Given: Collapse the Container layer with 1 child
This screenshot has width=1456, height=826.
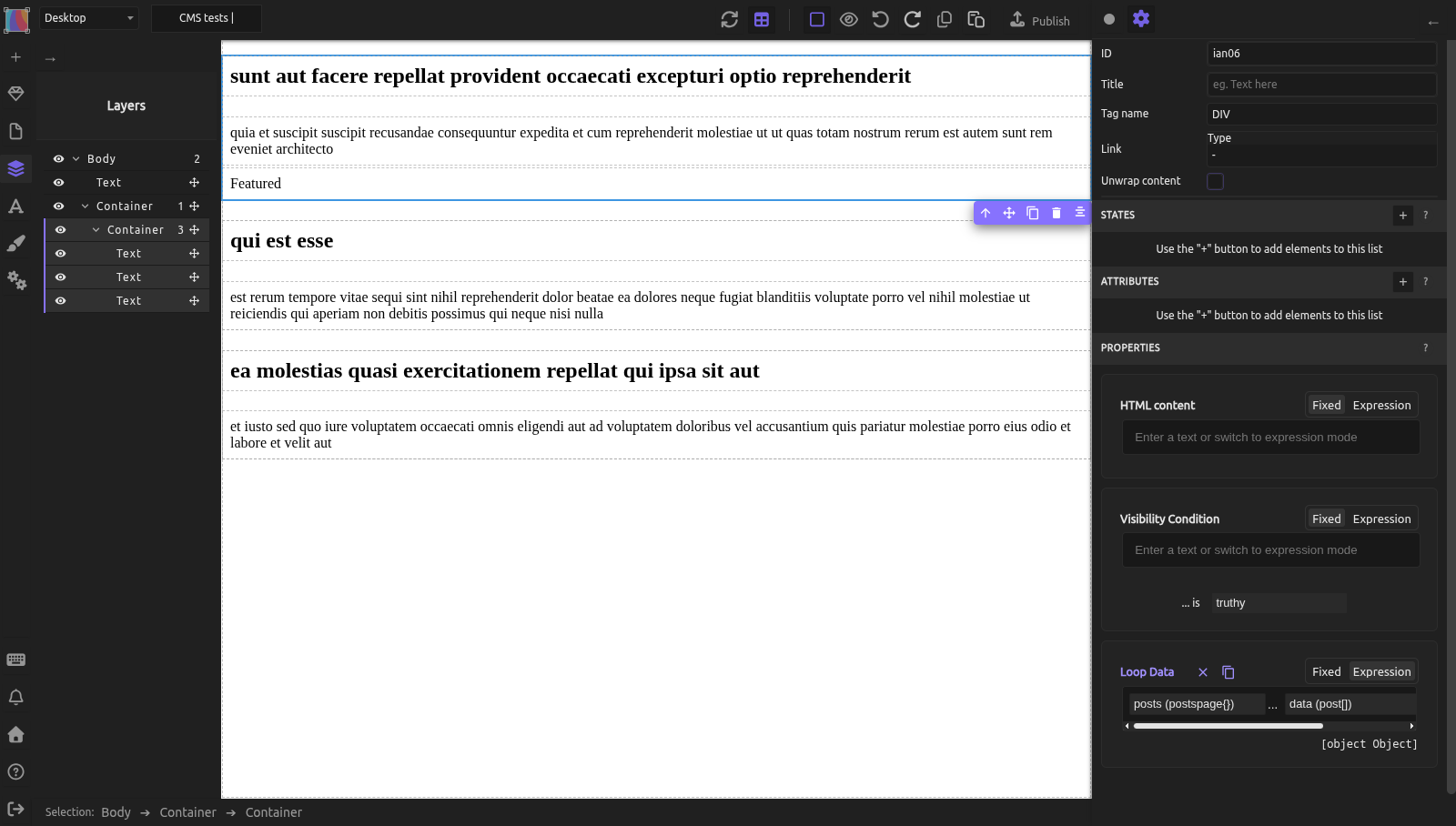Looking at the screenshot, I should tap(86, 206).
